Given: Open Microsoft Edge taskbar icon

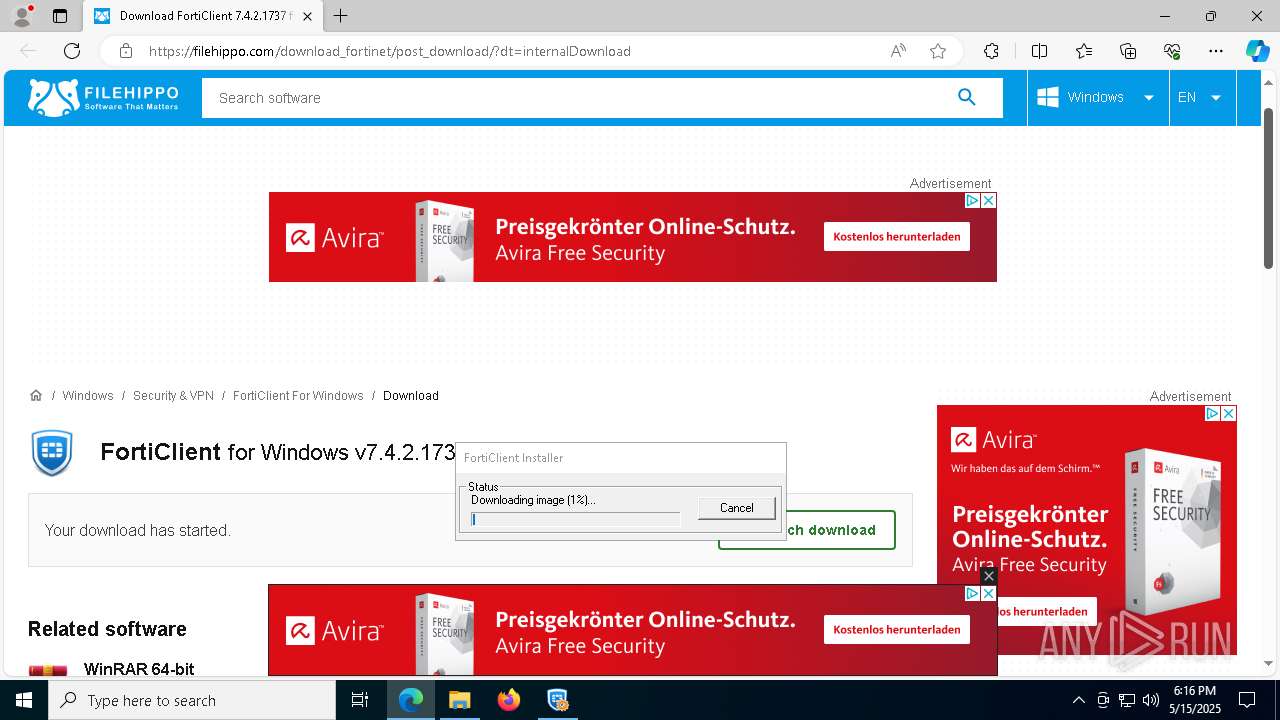Looking at the screenshot, I should [x=411, y=700].
